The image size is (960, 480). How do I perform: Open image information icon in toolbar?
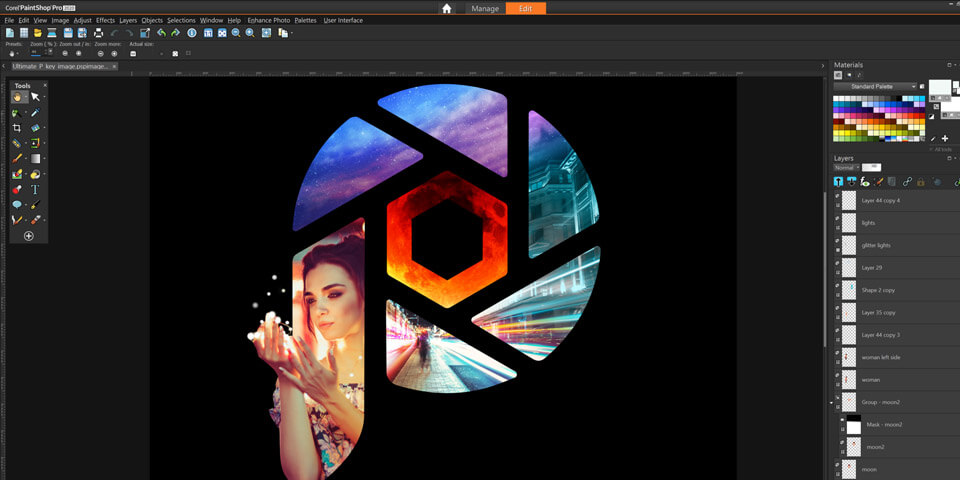[x=192, y=33]
